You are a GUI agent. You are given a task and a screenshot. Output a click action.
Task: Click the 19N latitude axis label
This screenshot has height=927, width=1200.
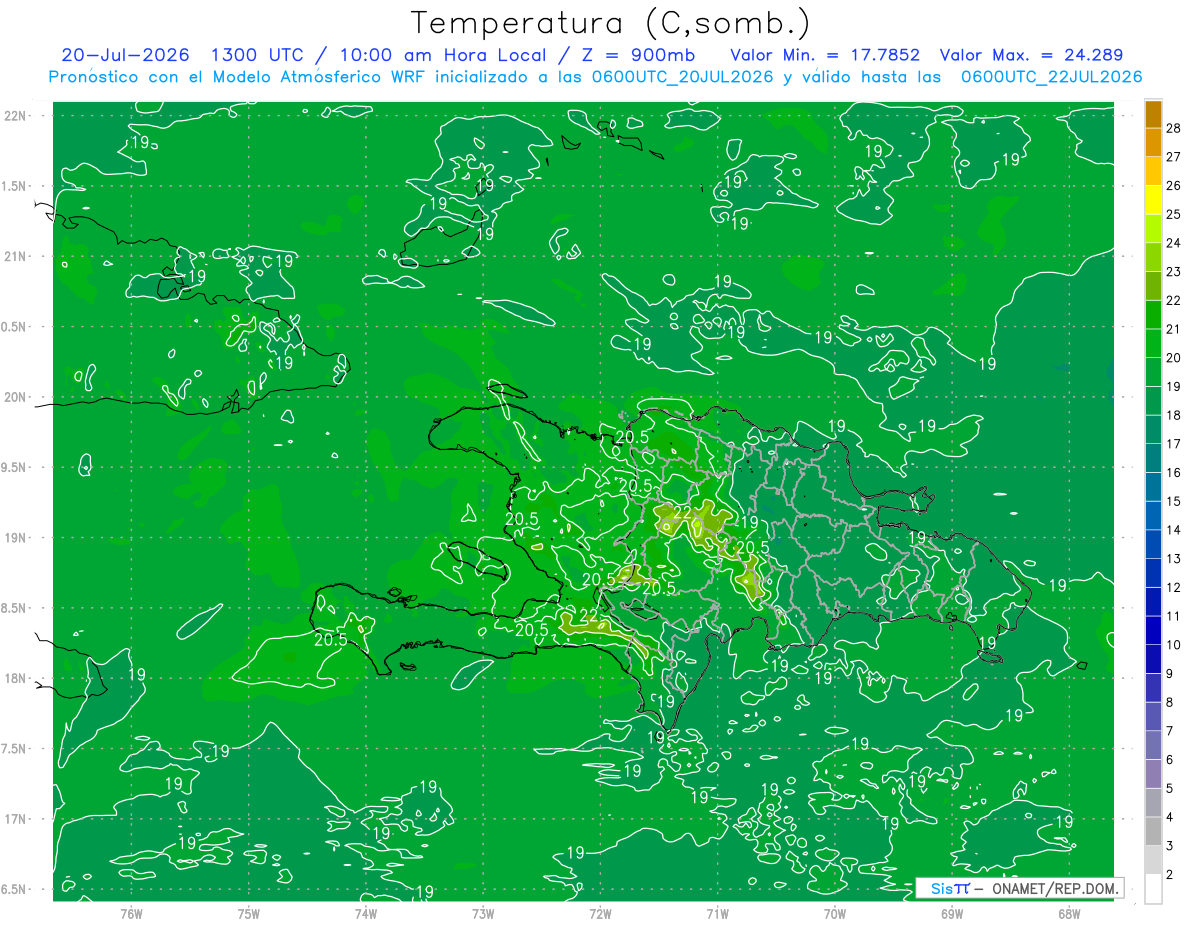click(x=14, y=538)
